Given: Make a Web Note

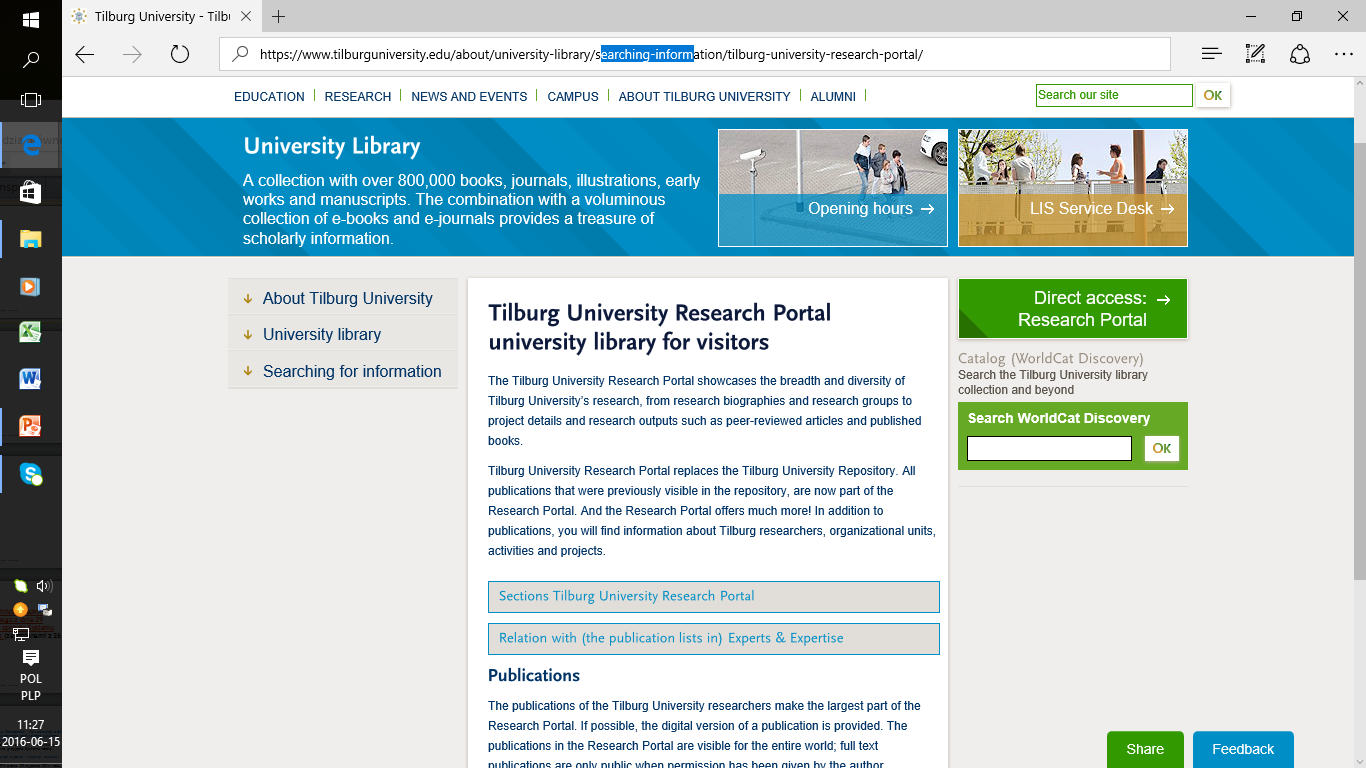Looking at the screenshot, I should 1255,54.
